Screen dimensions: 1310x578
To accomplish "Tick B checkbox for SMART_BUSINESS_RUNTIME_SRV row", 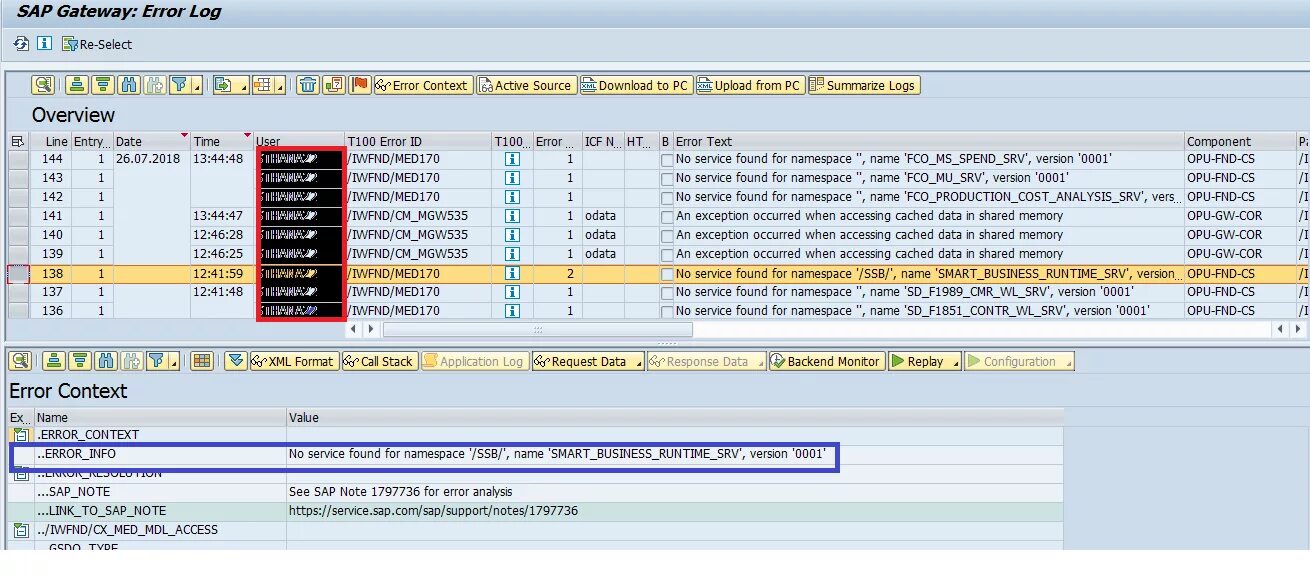I will pos(667,273).
